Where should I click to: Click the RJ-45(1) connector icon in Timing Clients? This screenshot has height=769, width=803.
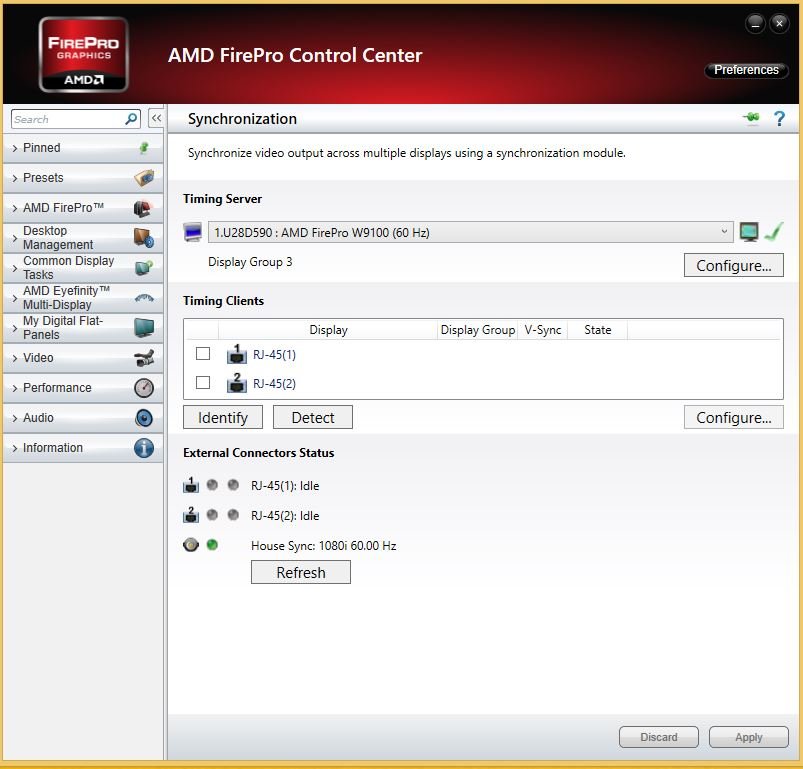237,354
